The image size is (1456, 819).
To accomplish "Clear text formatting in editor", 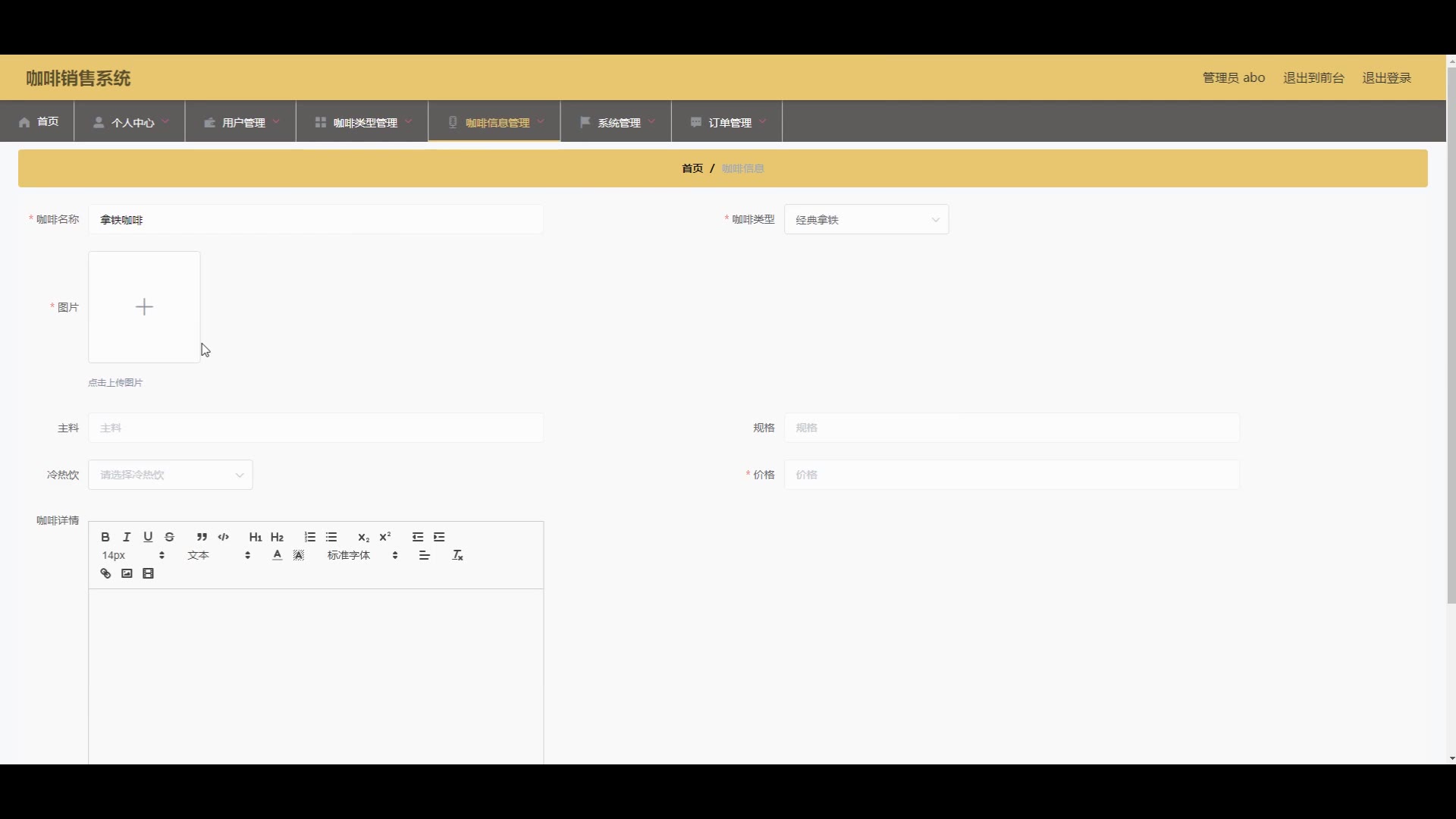I will (458, 556).
